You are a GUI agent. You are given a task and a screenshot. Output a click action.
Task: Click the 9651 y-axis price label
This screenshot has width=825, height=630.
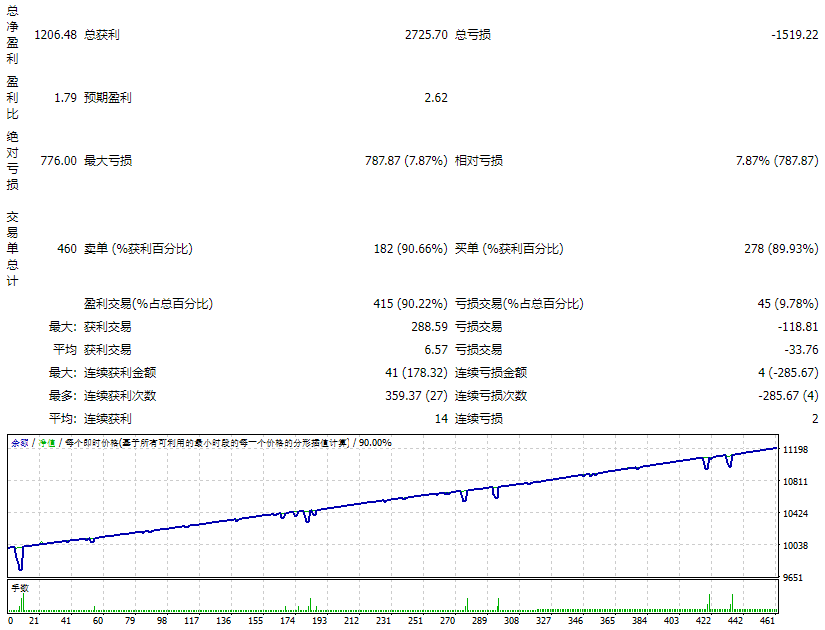[x=794, y=578]
